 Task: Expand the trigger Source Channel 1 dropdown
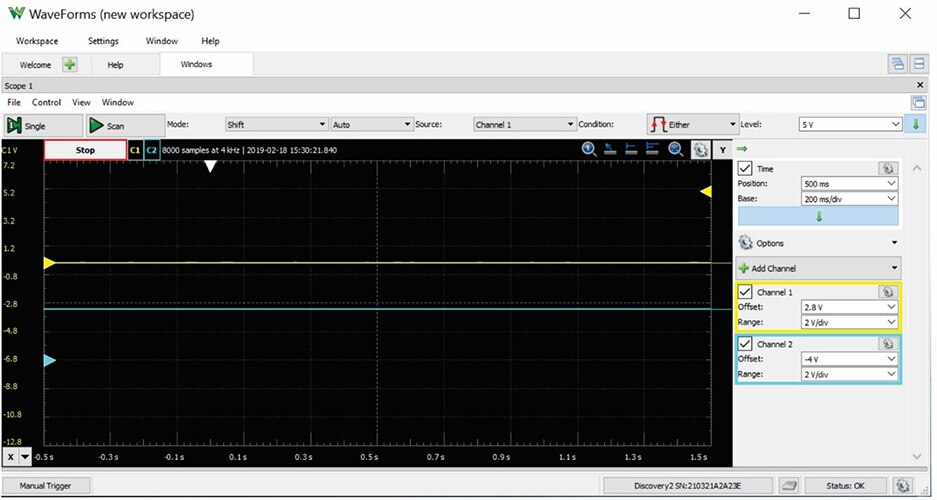point(523,125)
